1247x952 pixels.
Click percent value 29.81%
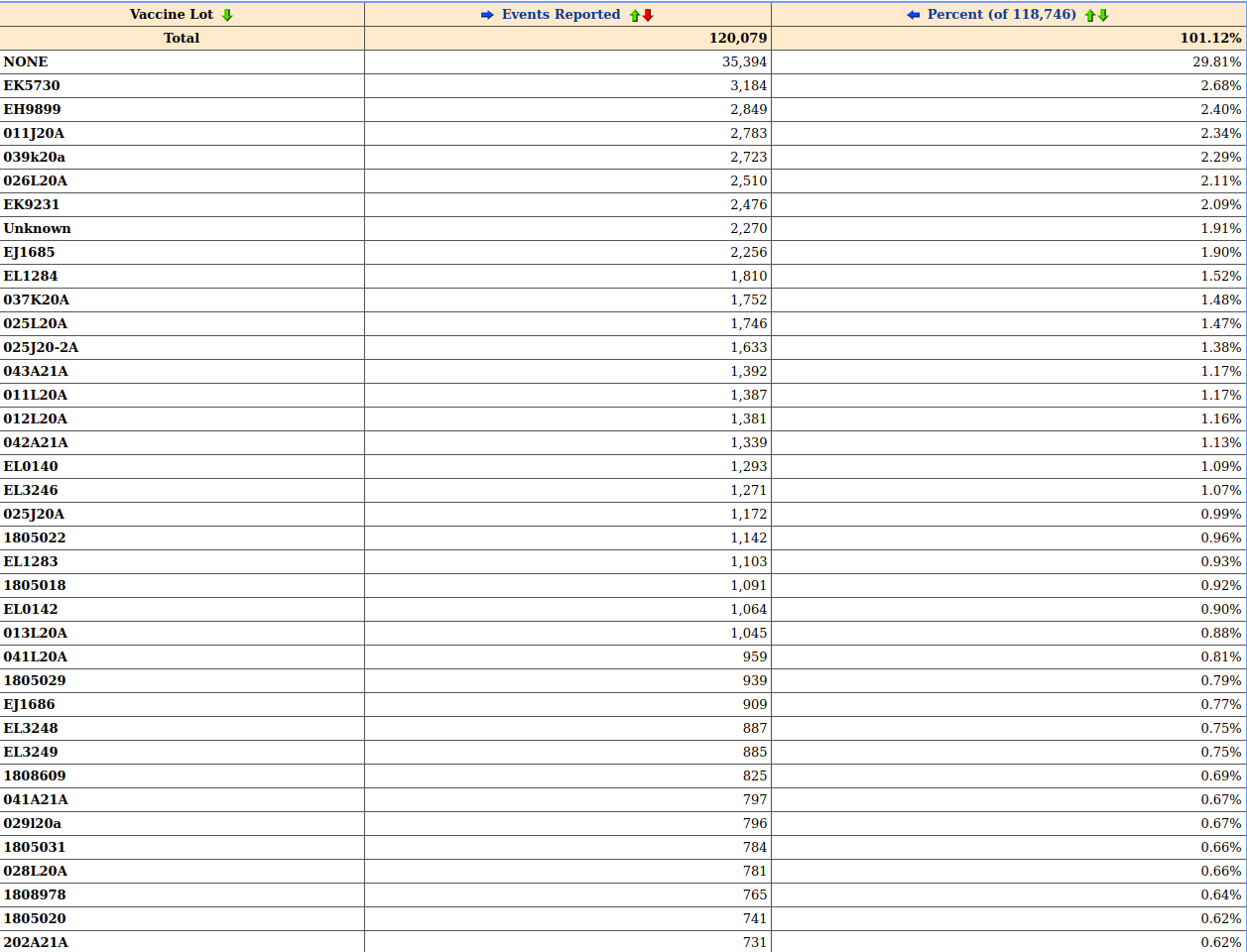point(1217,61)
